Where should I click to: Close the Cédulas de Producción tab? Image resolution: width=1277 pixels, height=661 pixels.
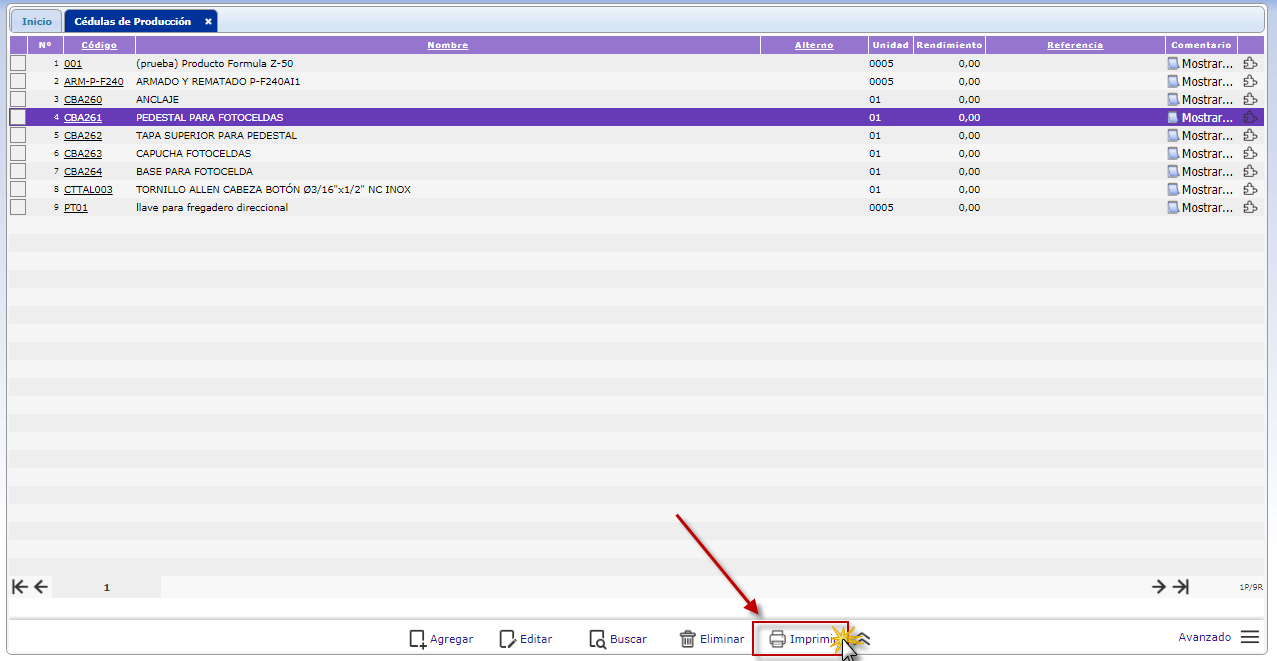coord(208,21)
